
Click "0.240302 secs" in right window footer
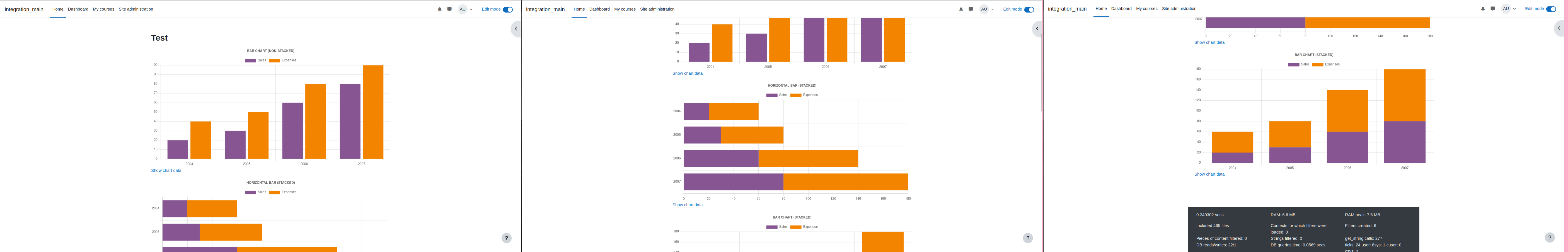[1210, 215]
